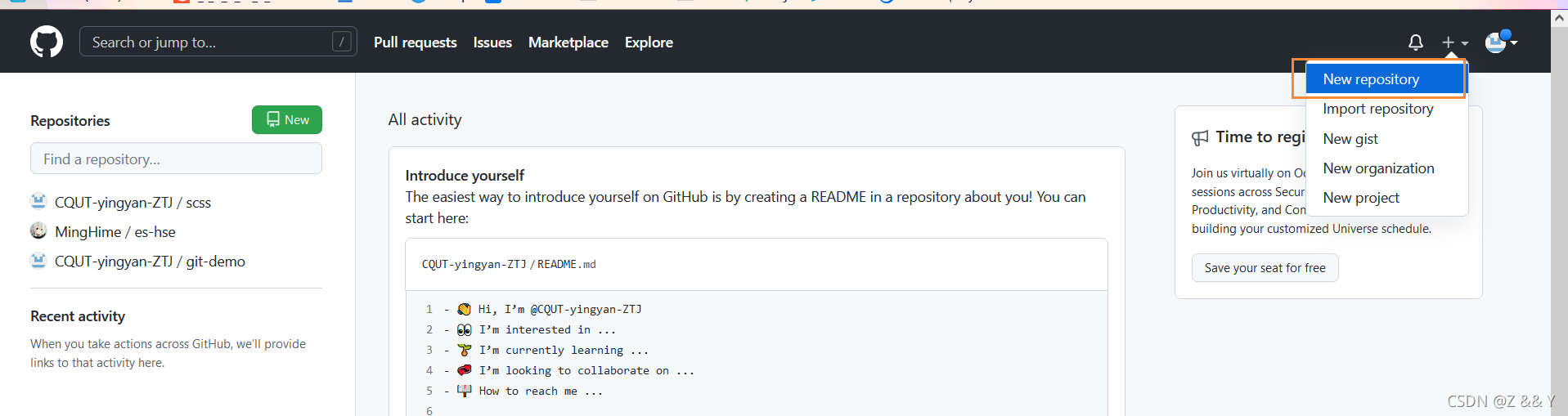Click avatar icon beside git-demo repository
Image resolution: width=1568 pixels, height=416 pixels.
pyautogui.click(x=38, y=260)
